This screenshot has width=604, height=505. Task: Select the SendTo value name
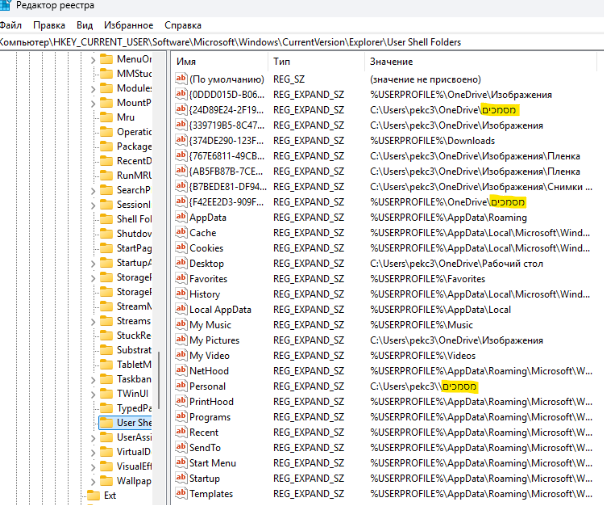[205, 448]
